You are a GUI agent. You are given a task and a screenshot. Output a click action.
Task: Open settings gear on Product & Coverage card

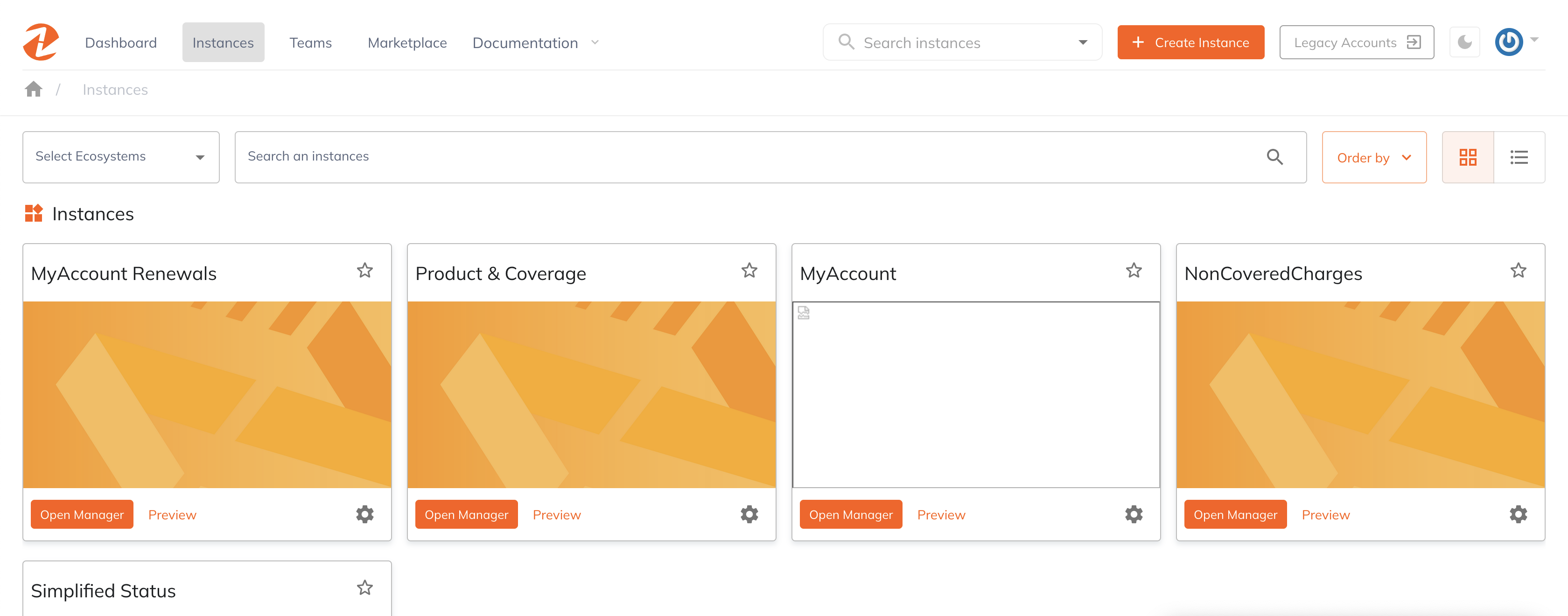749,514
